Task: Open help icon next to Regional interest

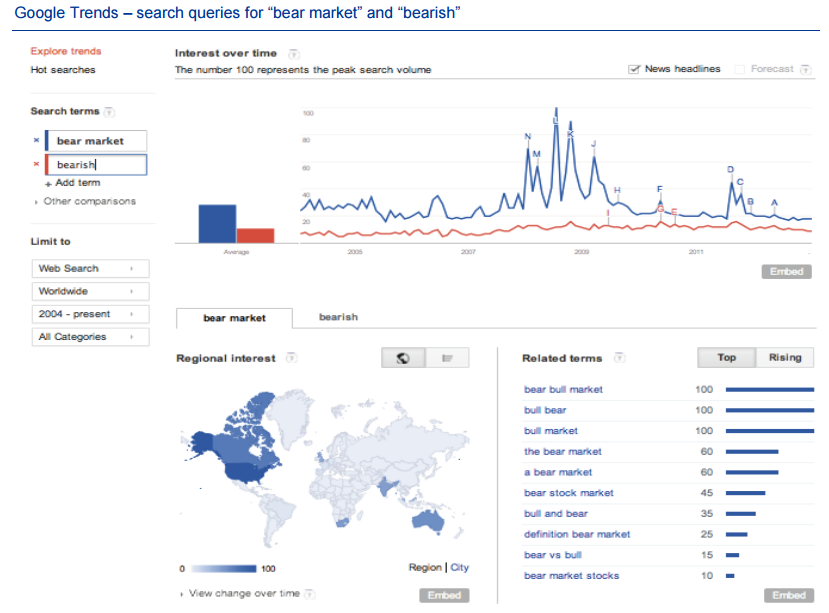Action: (291, 358)
